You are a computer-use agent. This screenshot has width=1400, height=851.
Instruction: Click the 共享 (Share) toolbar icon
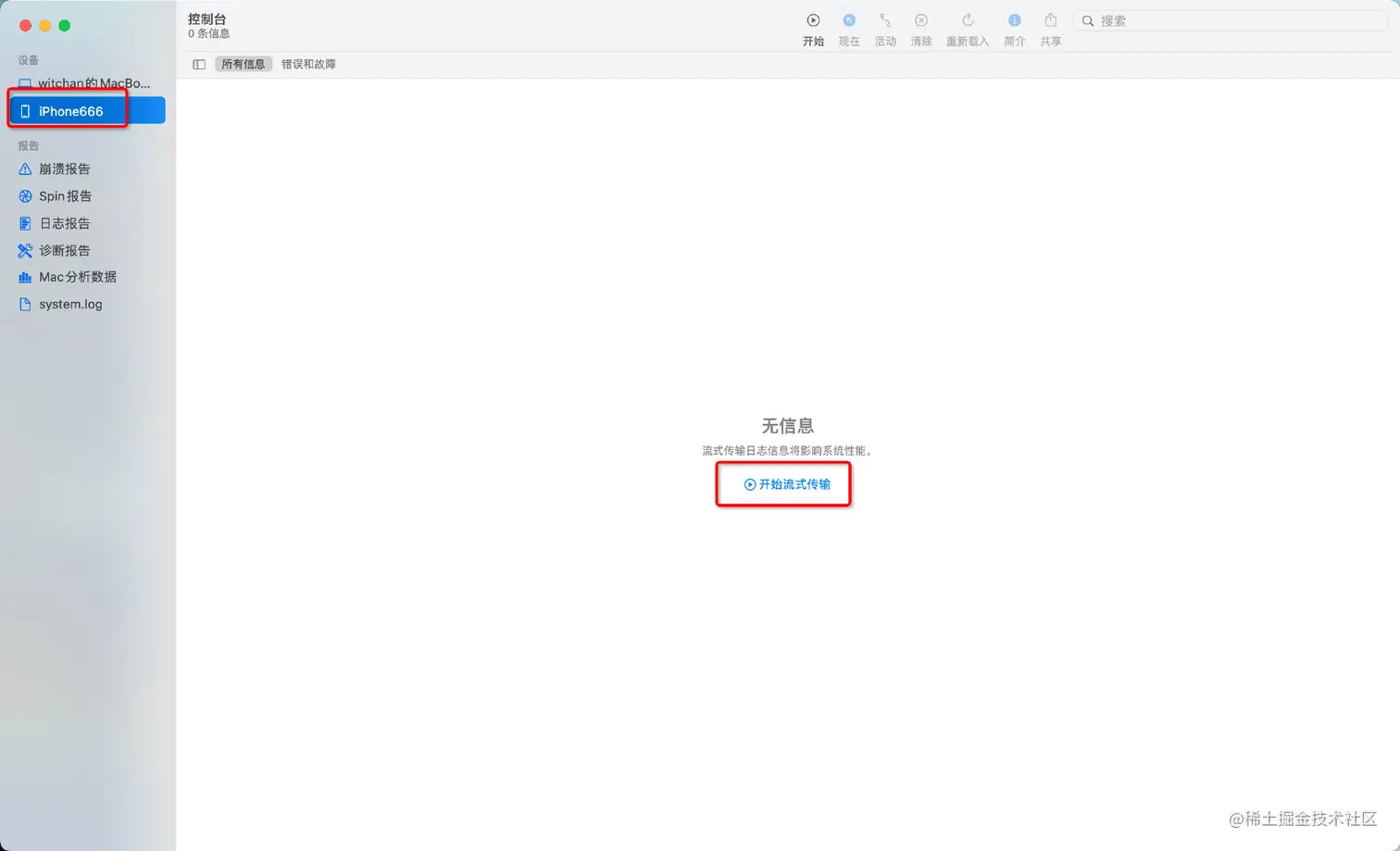(x=1051, y=20)
